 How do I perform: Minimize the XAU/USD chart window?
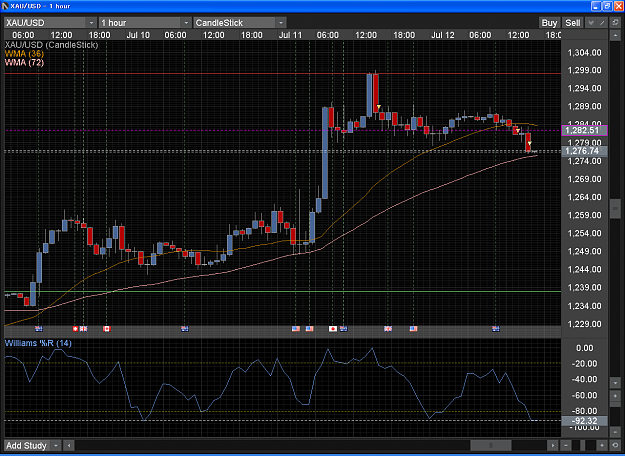(596, 6)
